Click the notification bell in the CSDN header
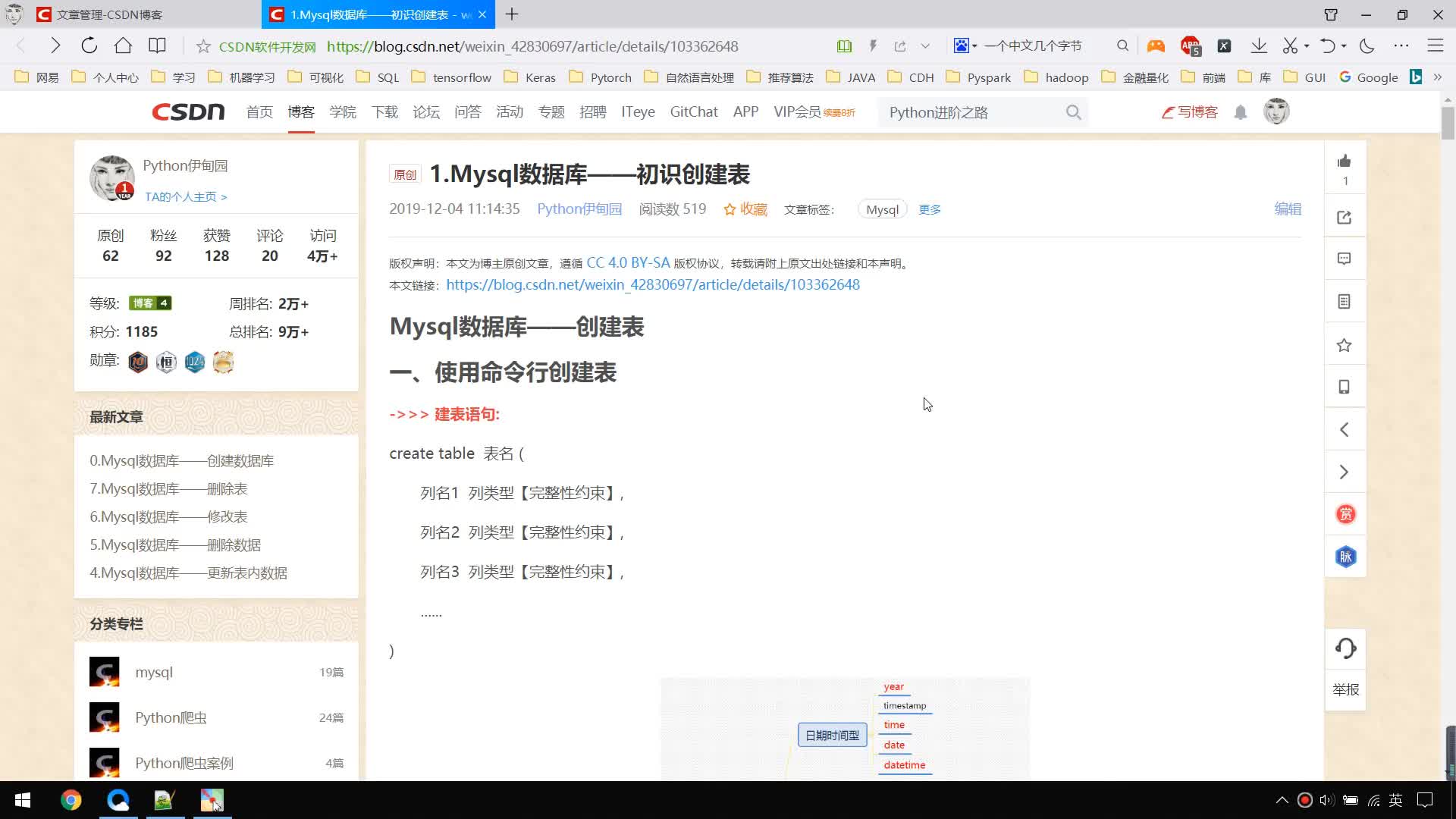The height and width of the screenshot is (819, 1456). tap(1241, 113)
